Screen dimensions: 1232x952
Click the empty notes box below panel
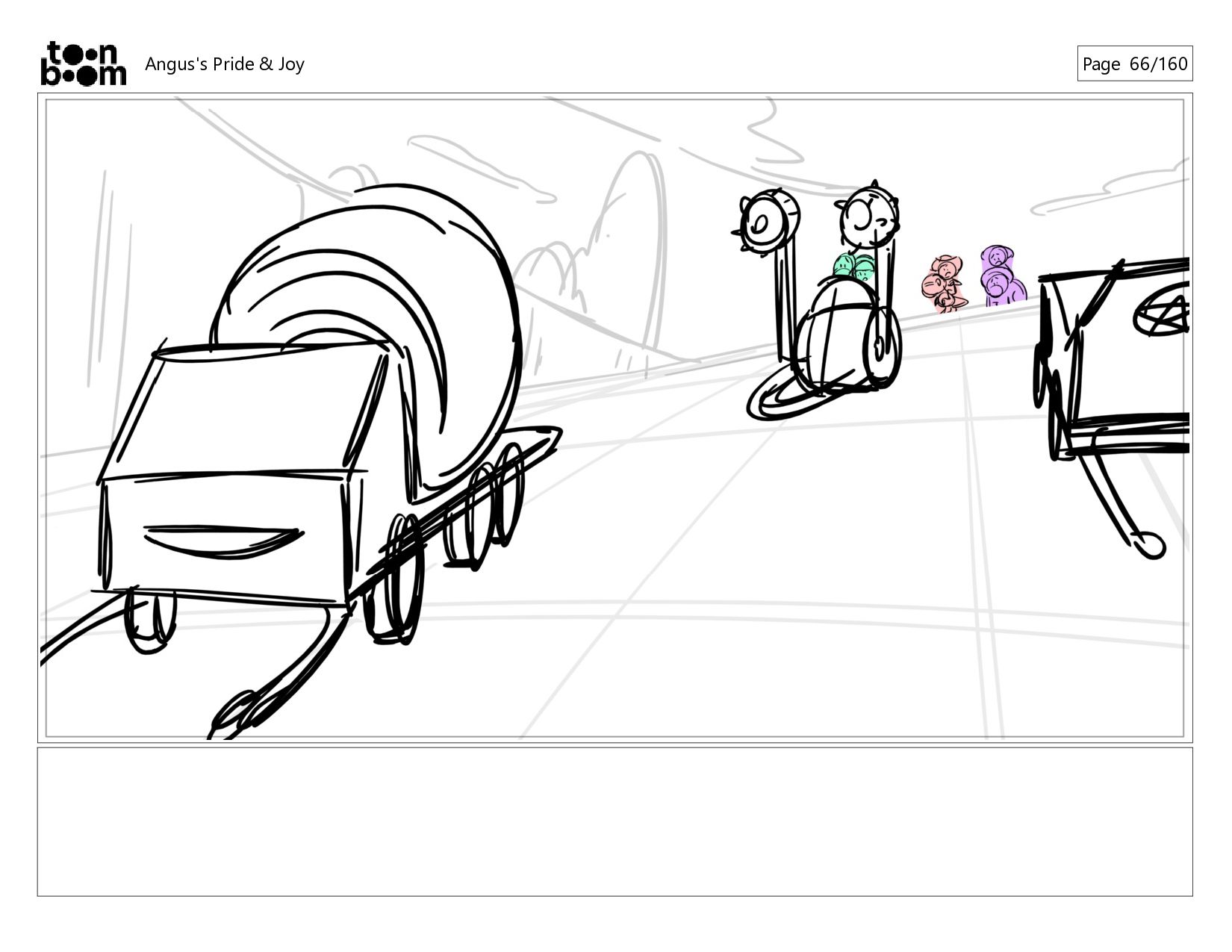[x=615, y=821]
